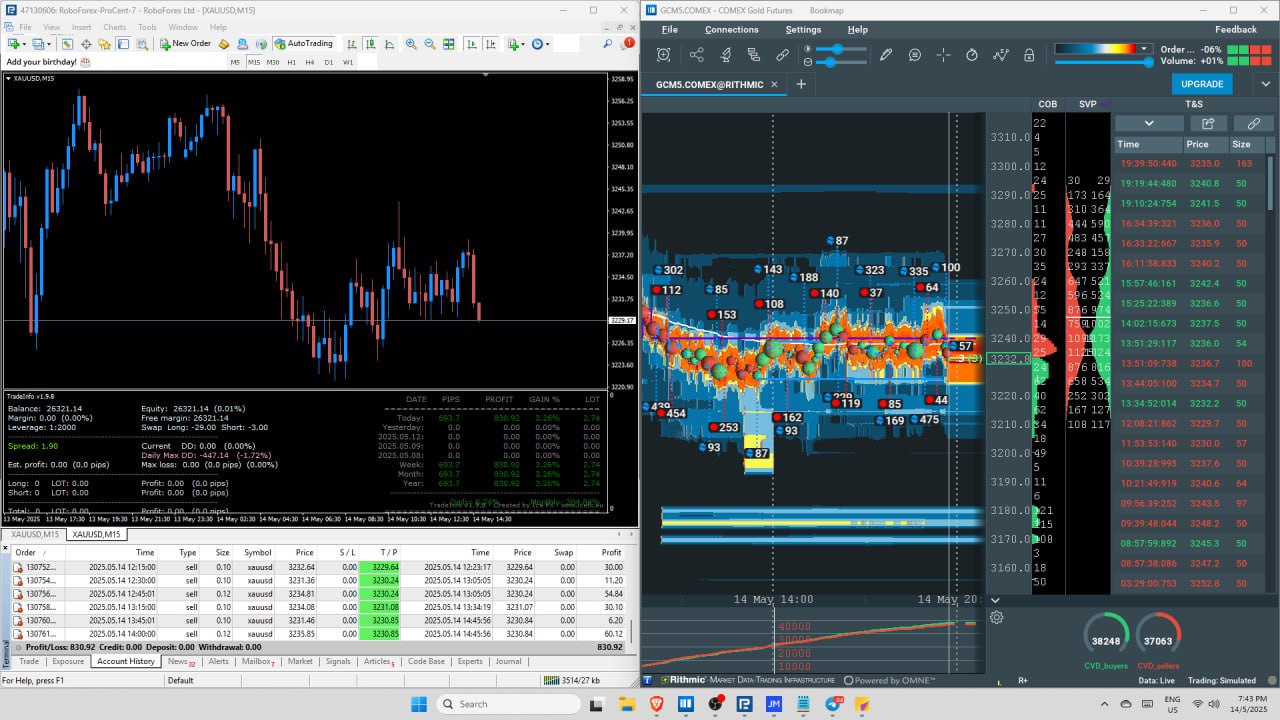Toggle the chart shift icon
The width and height of the screenshot is (1280, 720).
click(491, 44)
